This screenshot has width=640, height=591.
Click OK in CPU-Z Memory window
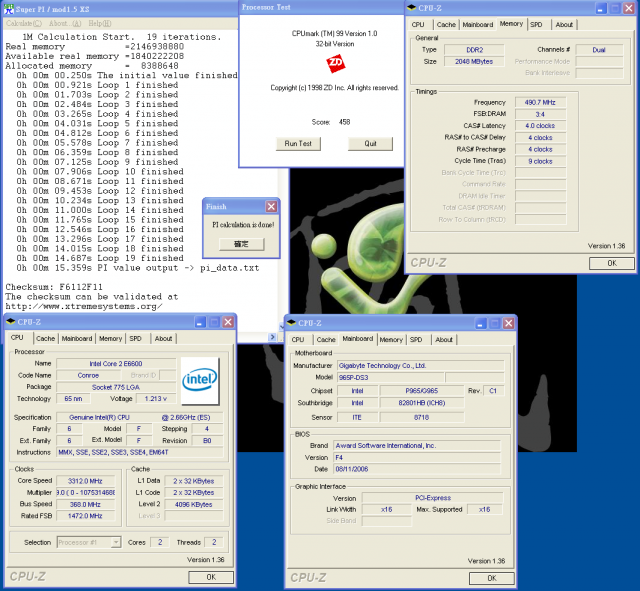click(x=612, y=263)
